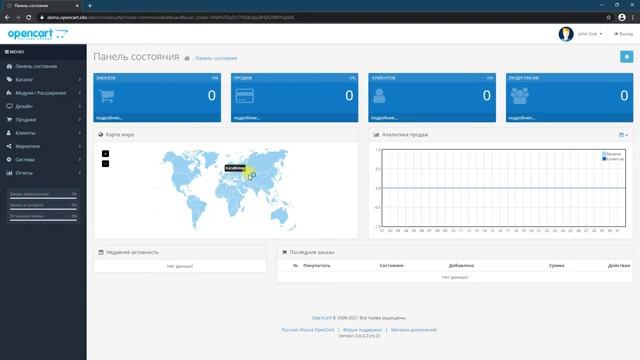This screenshot has height=360, width=640.
Task: Click the user icon in КЛИЕНТОВ tile
Action: (379, 96)
